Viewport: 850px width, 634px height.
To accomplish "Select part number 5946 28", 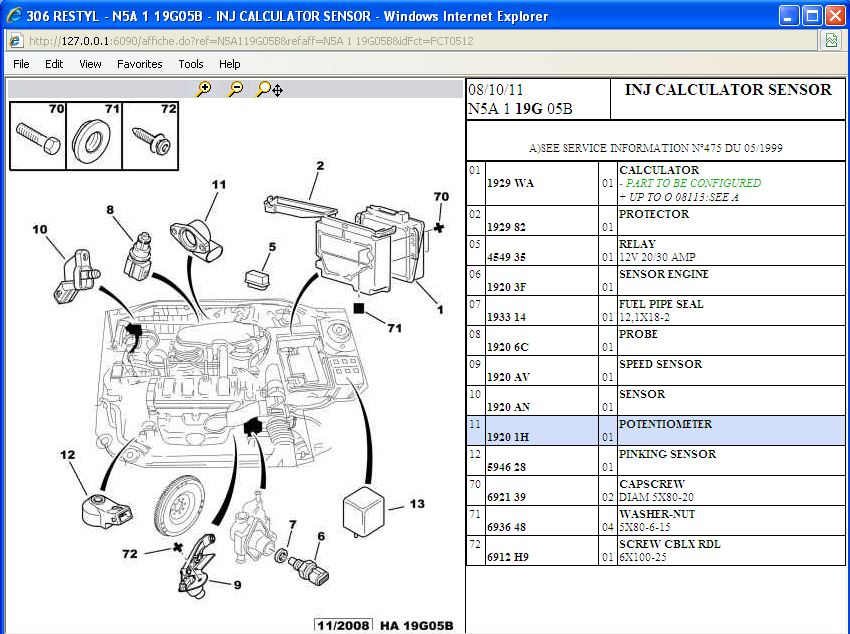I will 506,467.
